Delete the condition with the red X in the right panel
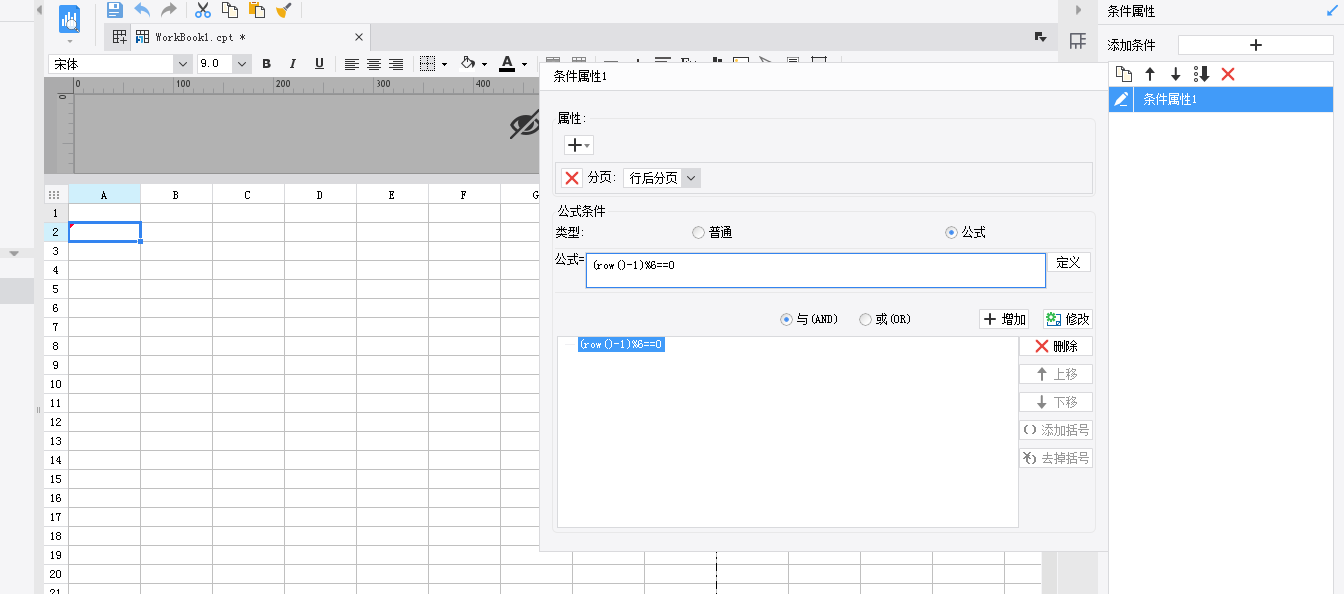The height and width of the screenshot is (594, 1344). pyautogui.click(x=1228, y=74)
